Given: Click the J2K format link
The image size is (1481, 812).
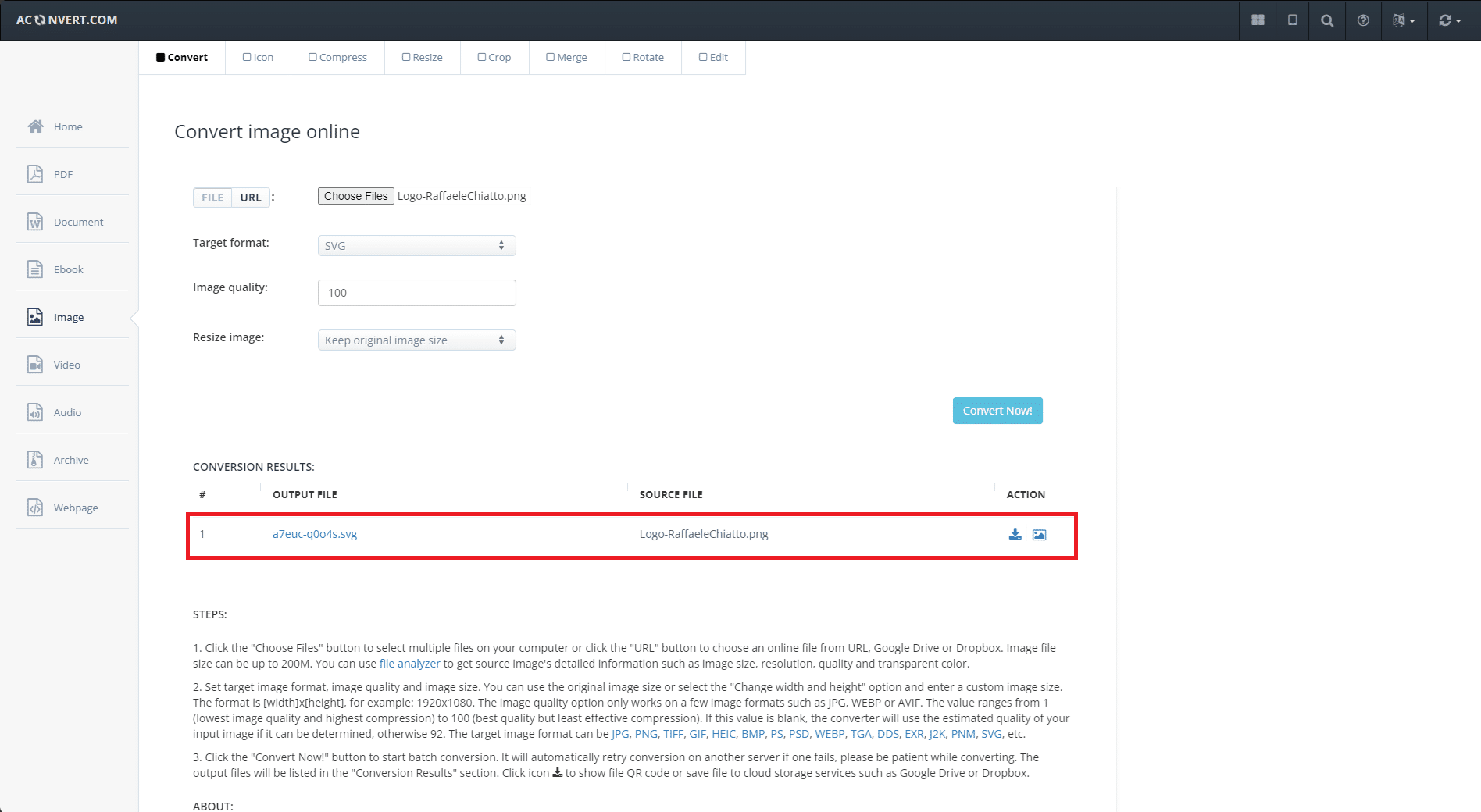Looking at the screenshot, I should (937, 734).
